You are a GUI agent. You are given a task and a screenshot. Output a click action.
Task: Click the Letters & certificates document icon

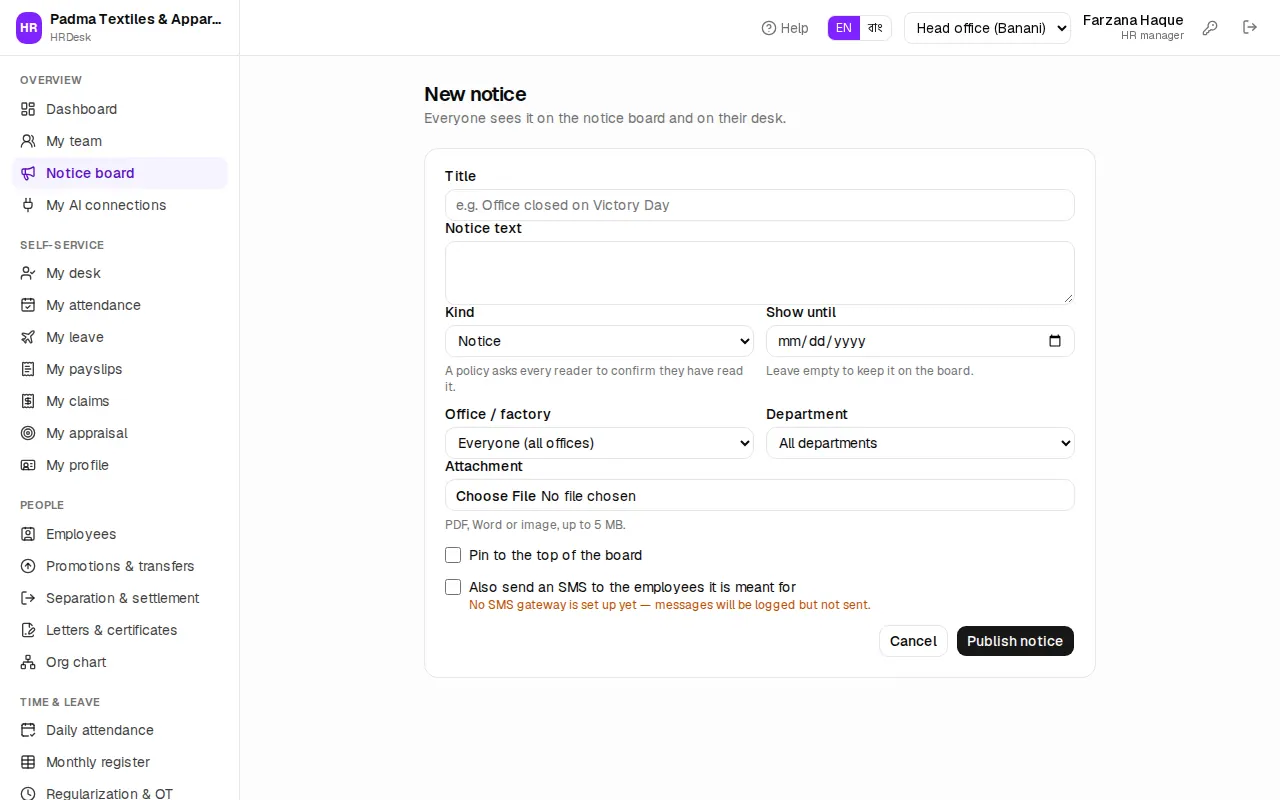tap(28, 630)
